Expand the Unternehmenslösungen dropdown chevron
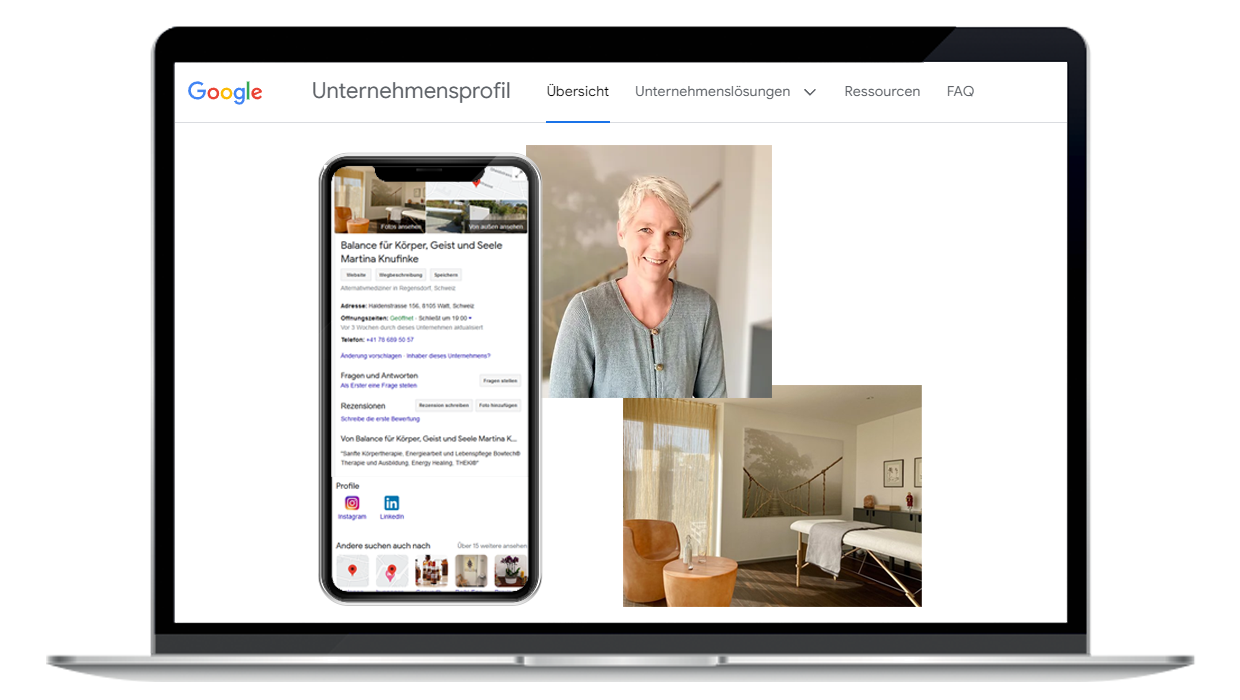Image resolution: width=1240 pixels, height=700 pixels. pyautogui.click(x=810, y=92)
